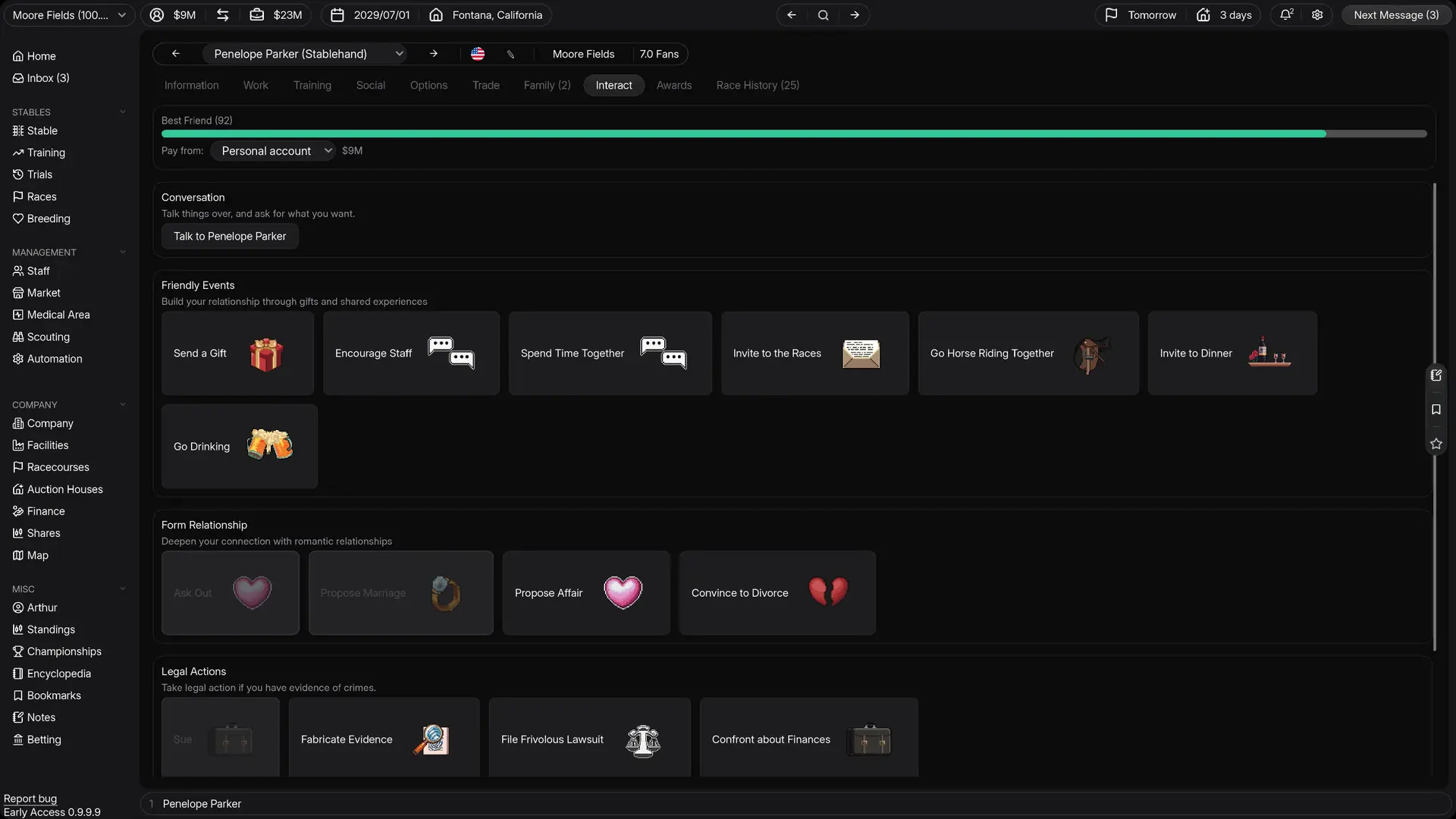Screen dimensions: 1456x819
Task: Click the transfer funds arrows icon
Action: click(x=222, y=14)
